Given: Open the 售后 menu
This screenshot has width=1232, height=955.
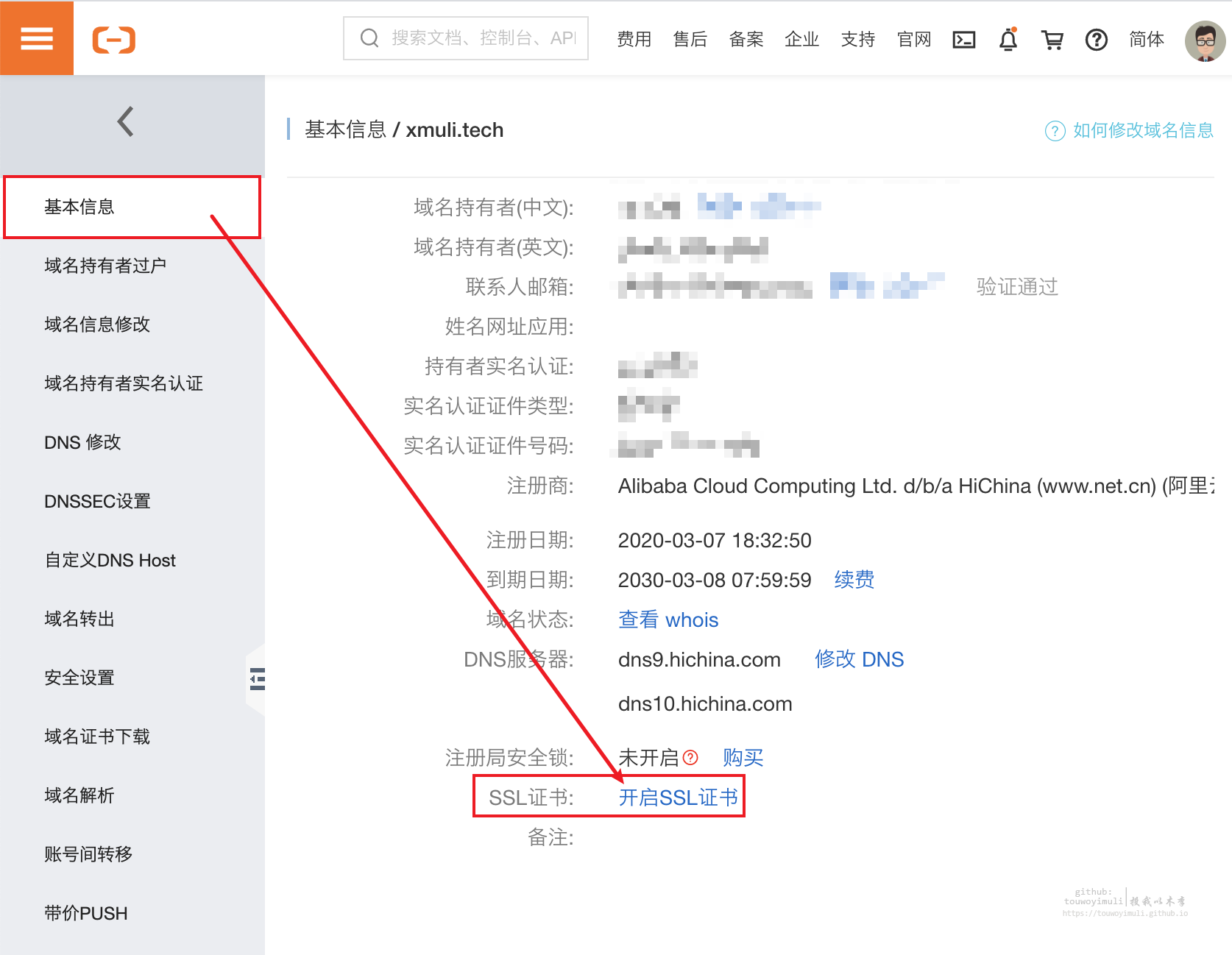Looking at the screenshot, I should coord(690,39).
